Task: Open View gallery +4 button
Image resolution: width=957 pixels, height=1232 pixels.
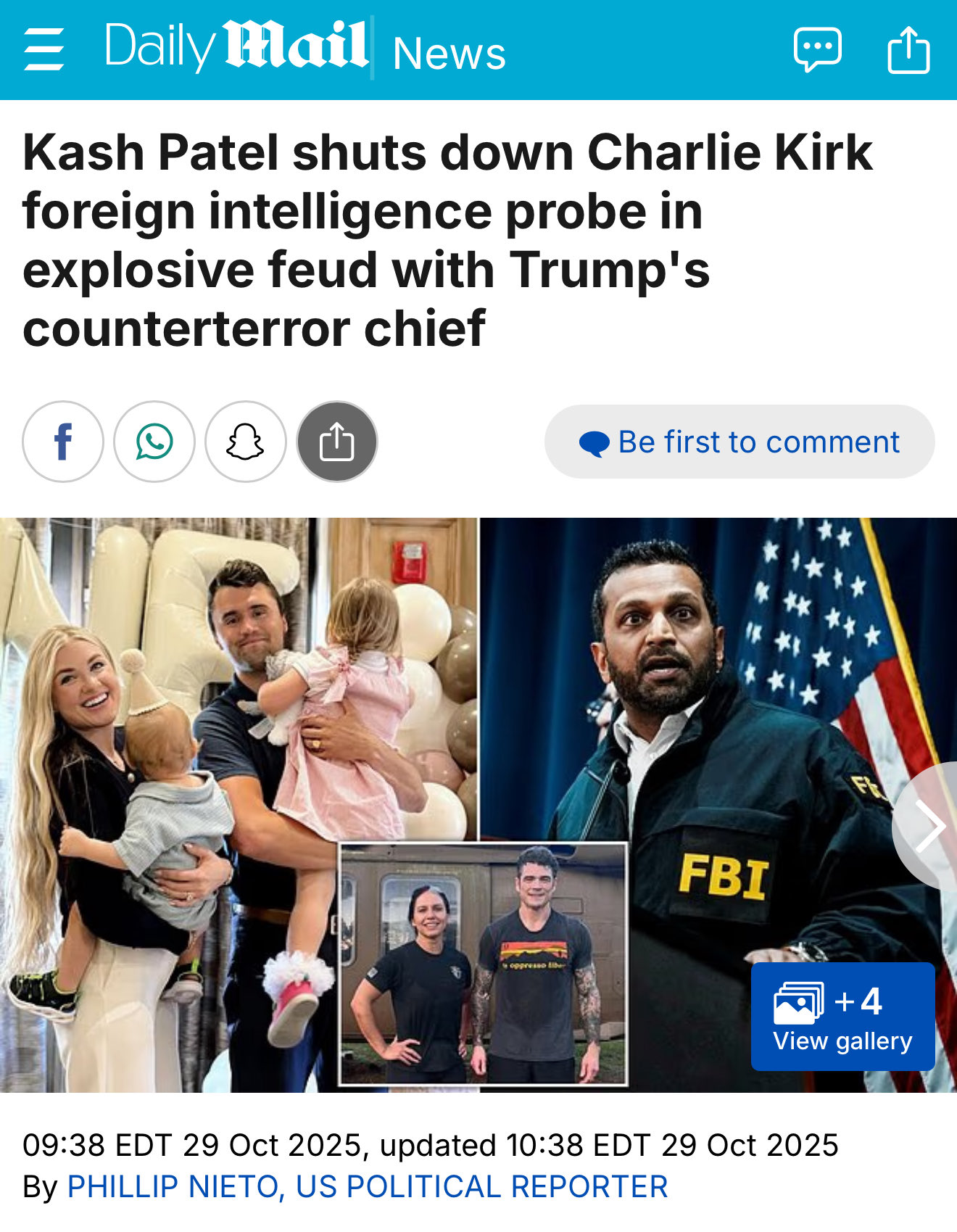Action: 842,1017
